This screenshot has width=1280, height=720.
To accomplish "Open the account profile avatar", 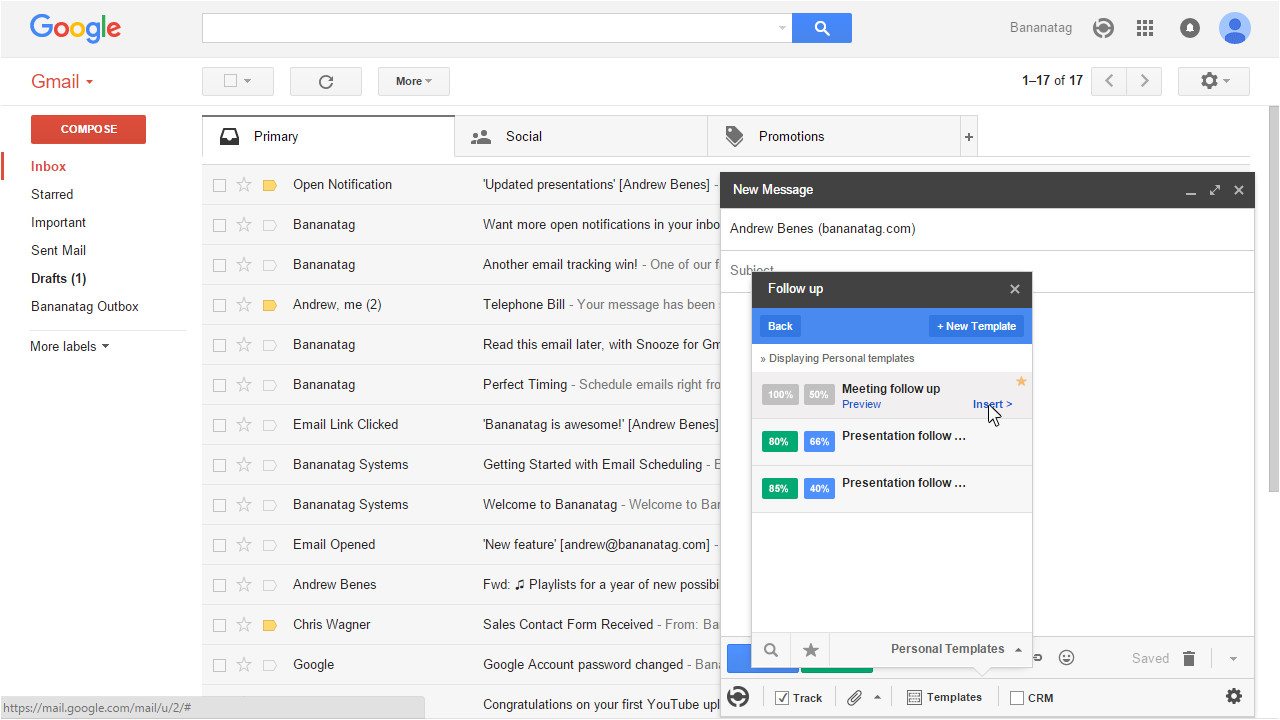I will 1235,28.
